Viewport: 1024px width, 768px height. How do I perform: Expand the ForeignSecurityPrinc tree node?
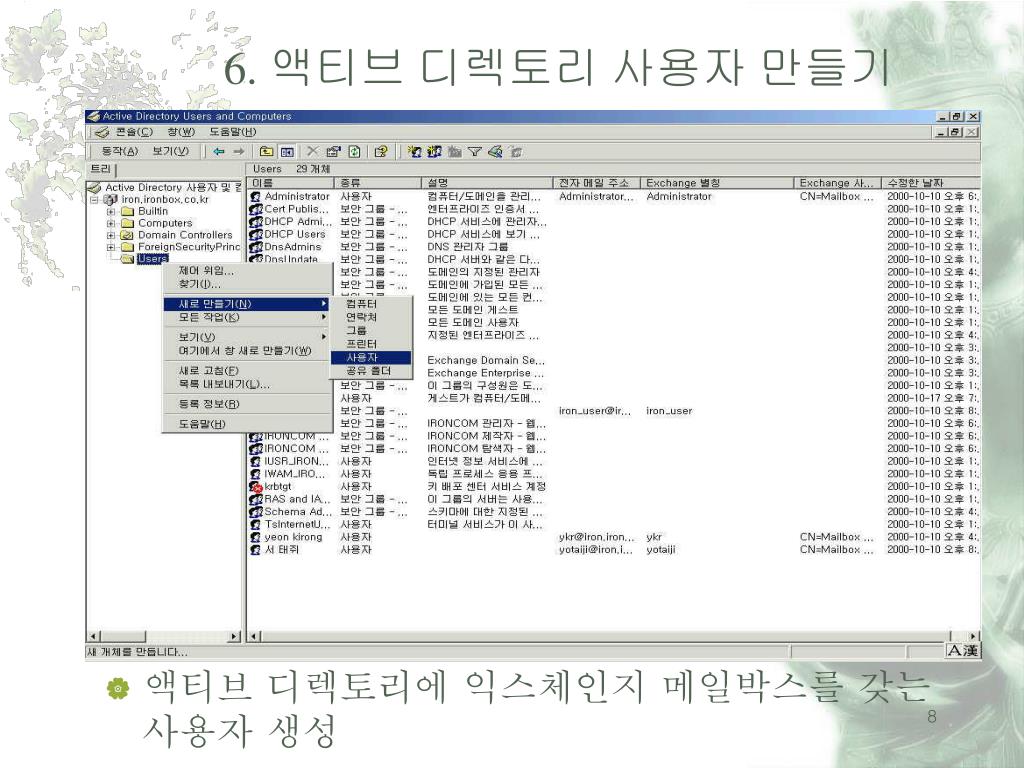[x=110, y=247]
